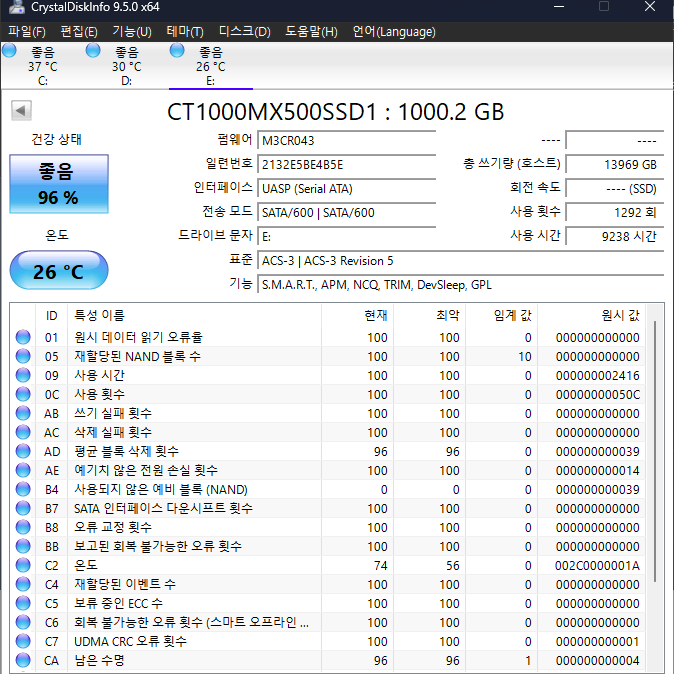Click the disk title CT1000MX500SSD1 : 1000.2 GB
Screen dimensions: 674x674
click(335, 112)
